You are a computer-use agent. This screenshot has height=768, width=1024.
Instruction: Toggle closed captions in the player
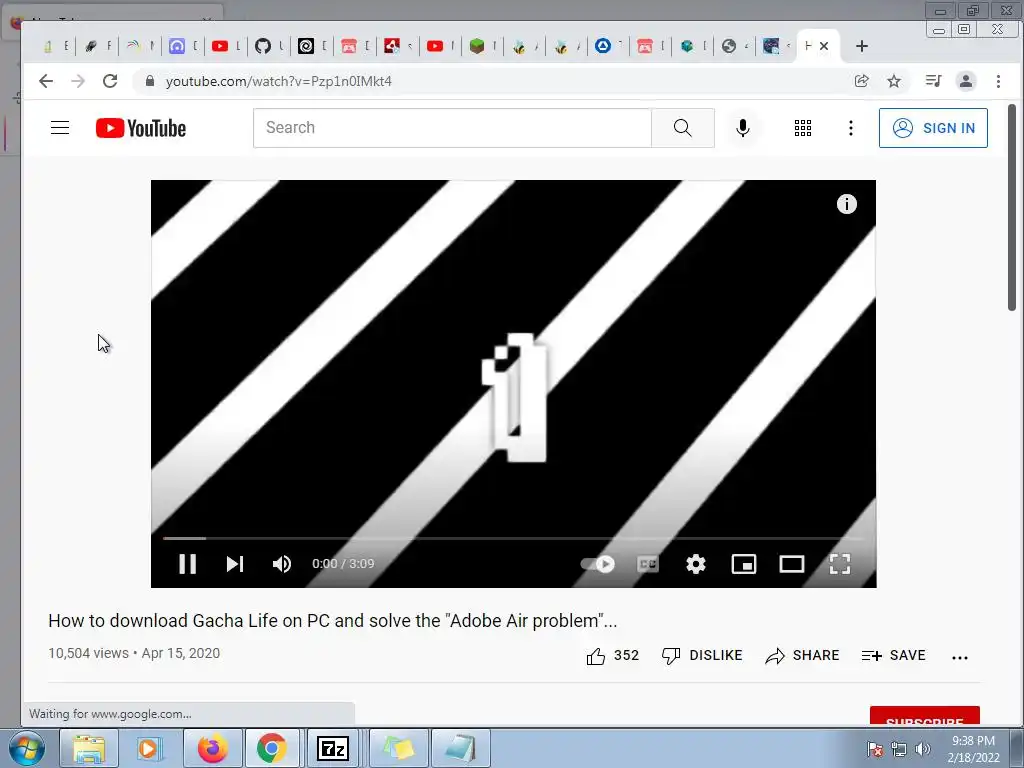click(x=648, y=564)
